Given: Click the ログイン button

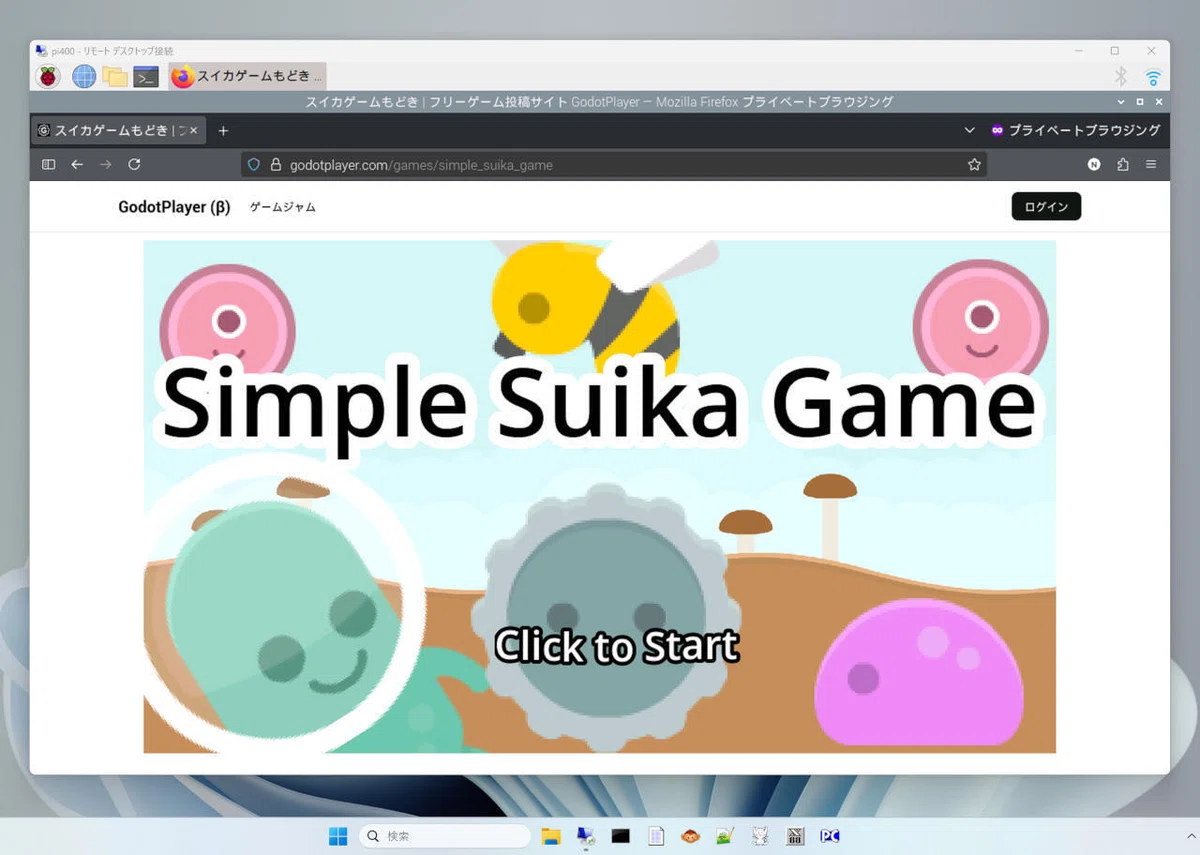Looking at the screenshot, I should [x=1046, y=206].
